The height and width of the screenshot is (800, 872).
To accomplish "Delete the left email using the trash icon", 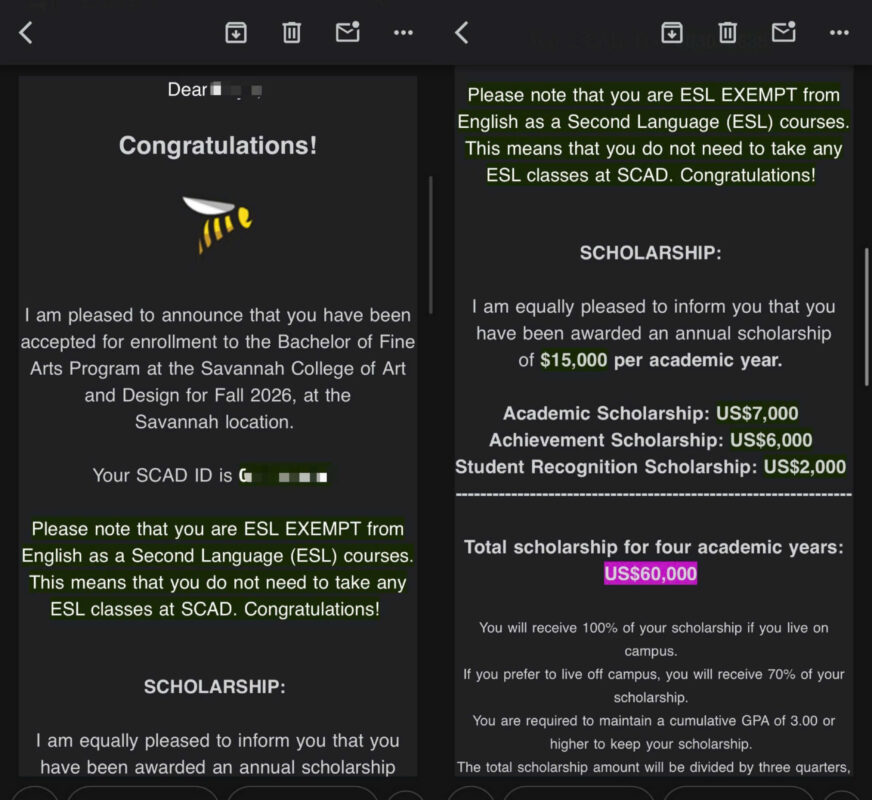I will (x=291, y=32).
